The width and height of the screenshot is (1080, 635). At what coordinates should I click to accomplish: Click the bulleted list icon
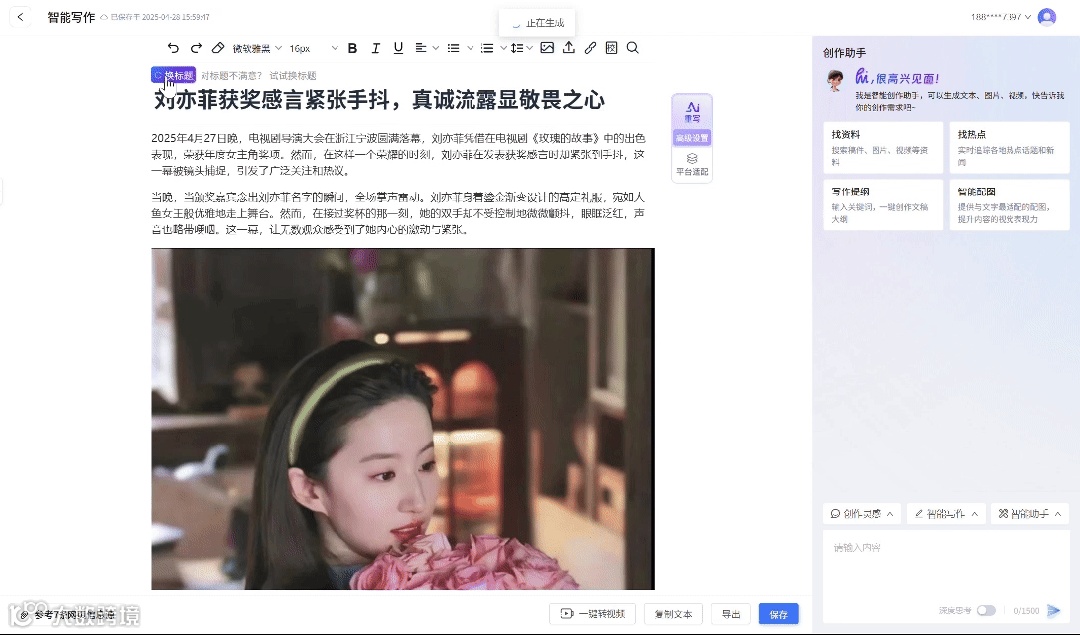(453, 48)
